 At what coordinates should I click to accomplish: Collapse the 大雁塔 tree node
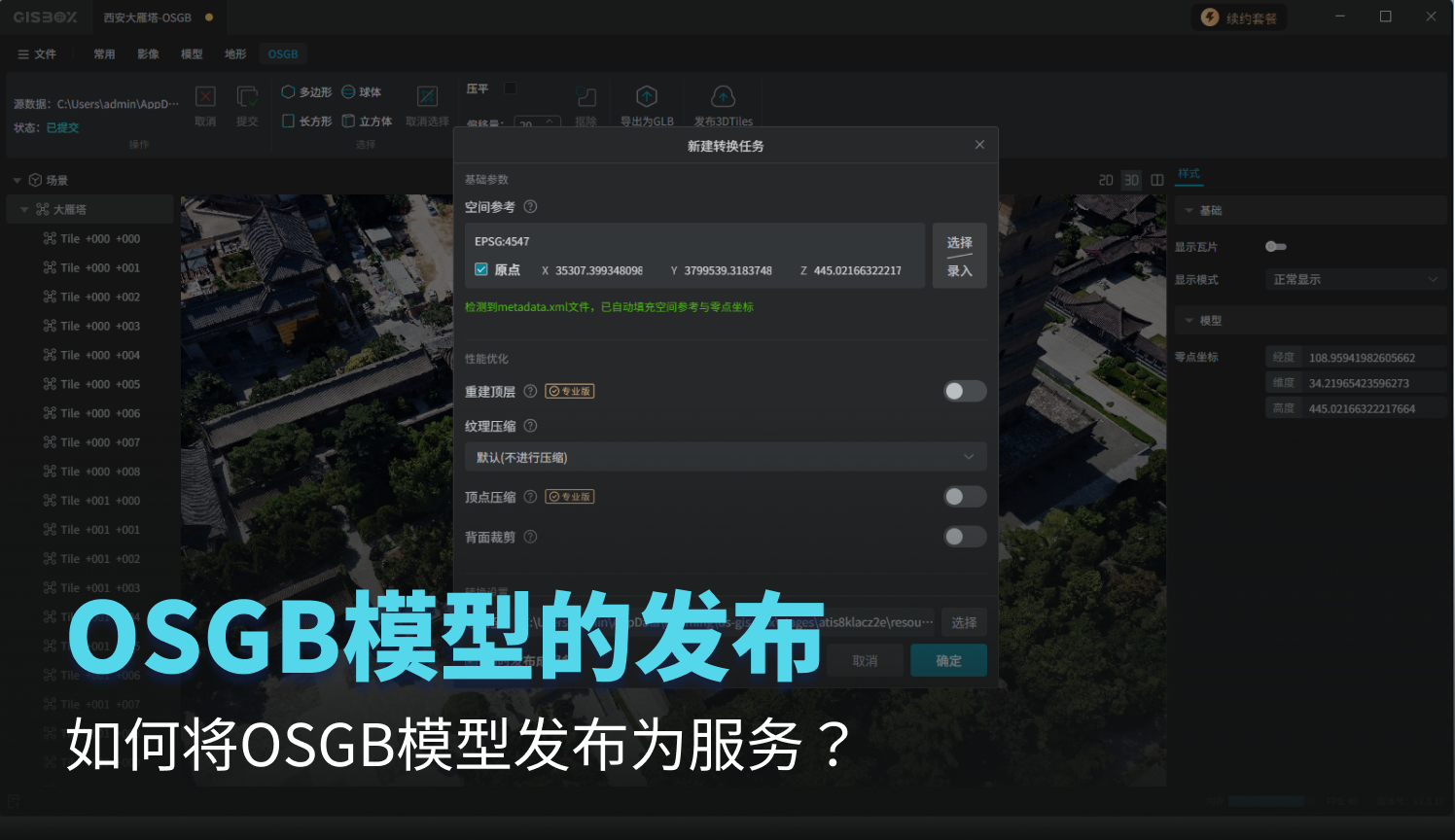[24, 210]
